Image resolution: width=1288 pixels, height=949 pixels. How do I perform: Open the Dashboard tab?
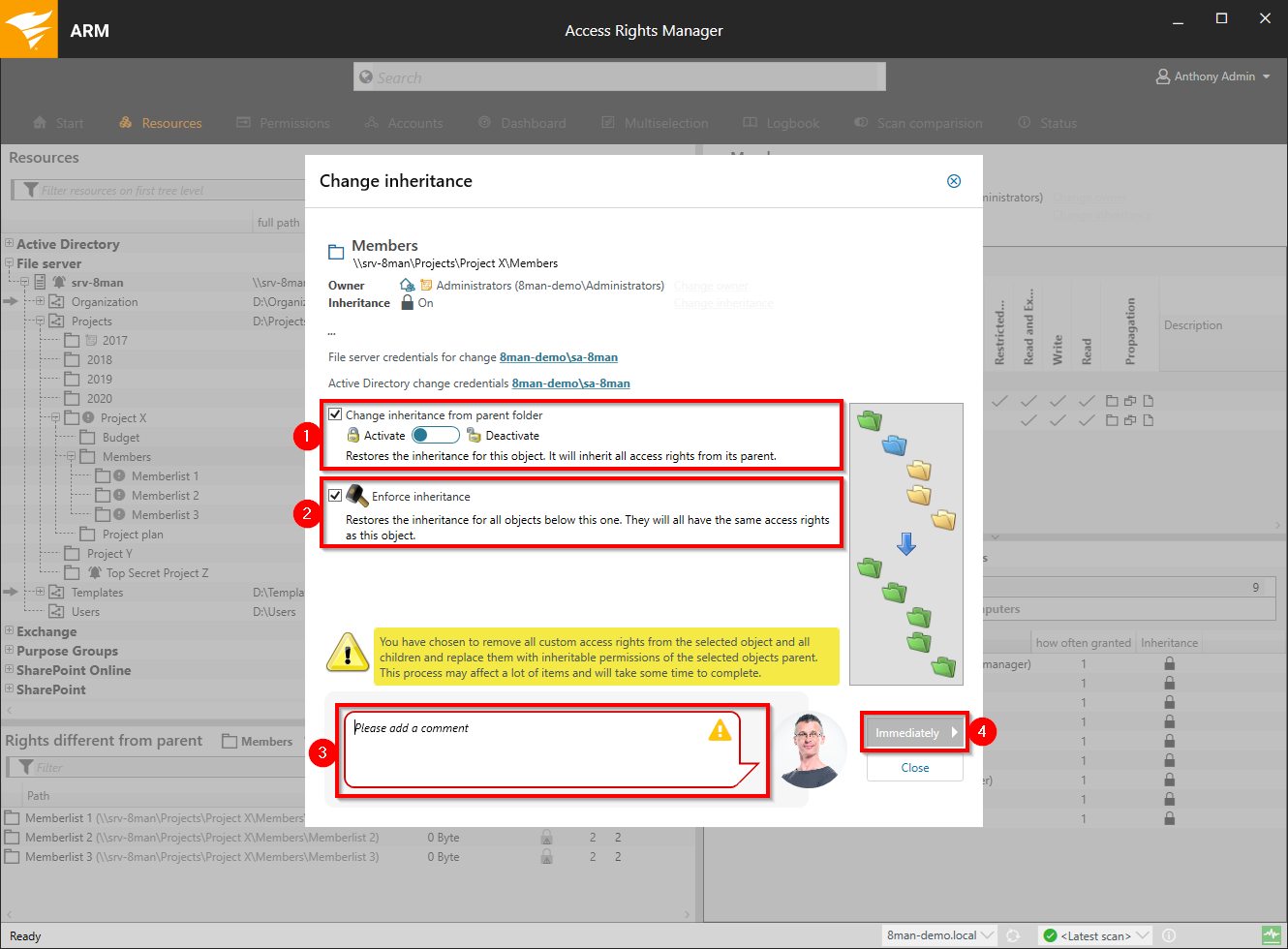click(x=523, y=123)
